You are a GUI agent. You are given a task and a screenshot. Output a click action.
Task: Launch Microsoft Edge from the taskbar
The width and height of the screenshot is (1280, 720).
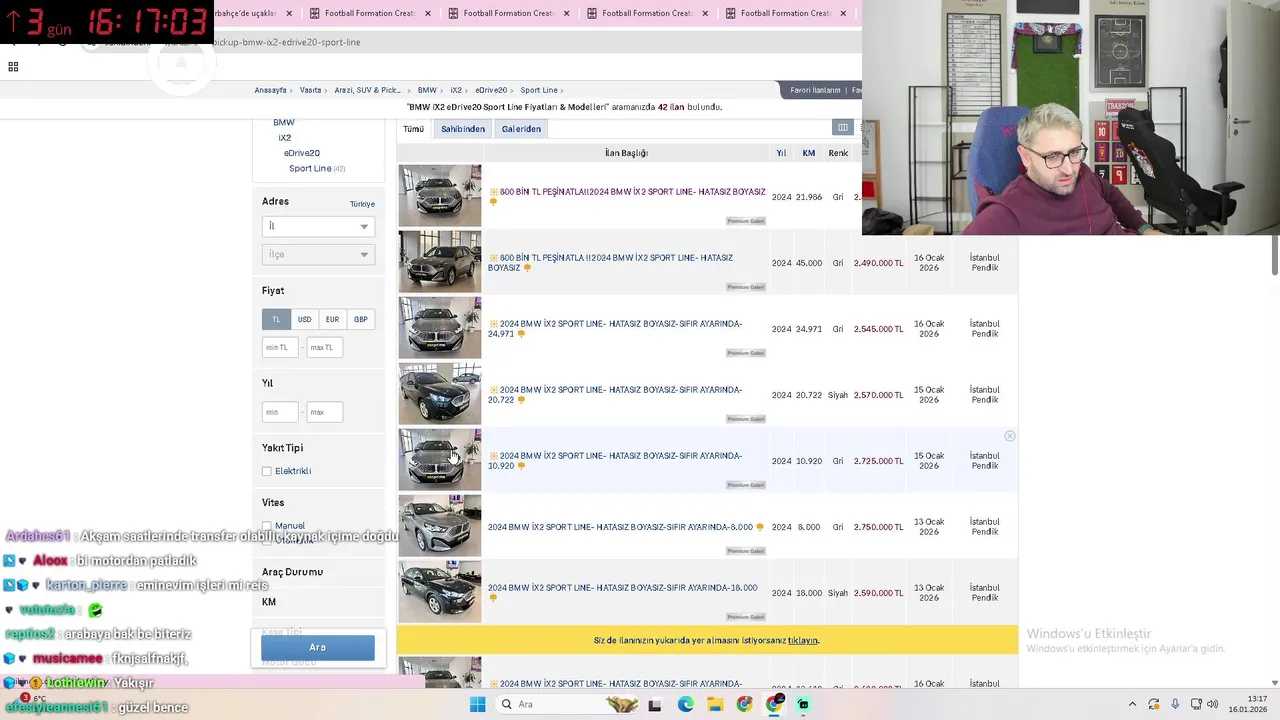pyautogui.click(x=685, y=704)
